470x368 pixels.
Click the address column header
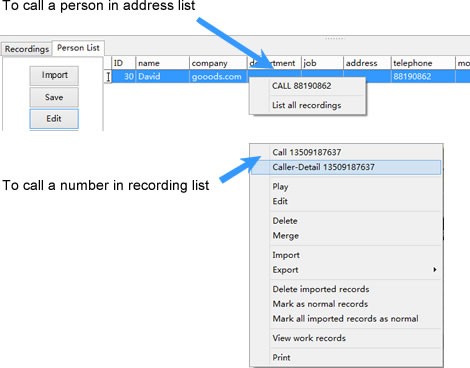click(x=367, y=63)
